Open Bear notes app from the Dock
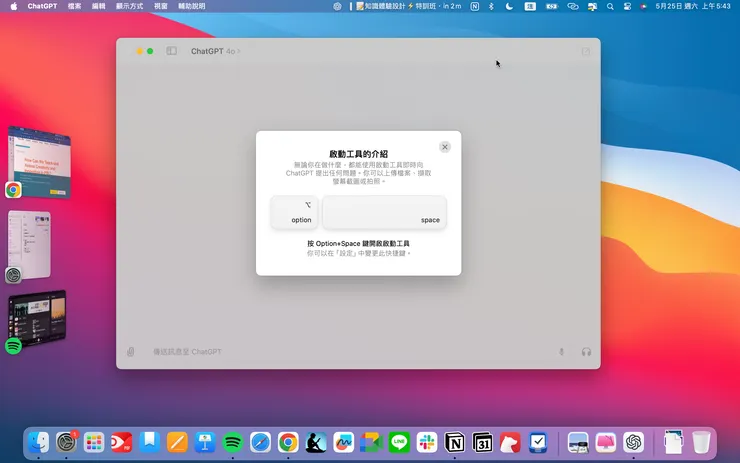This screenshot has width=740, height=463. click(510, 442)
